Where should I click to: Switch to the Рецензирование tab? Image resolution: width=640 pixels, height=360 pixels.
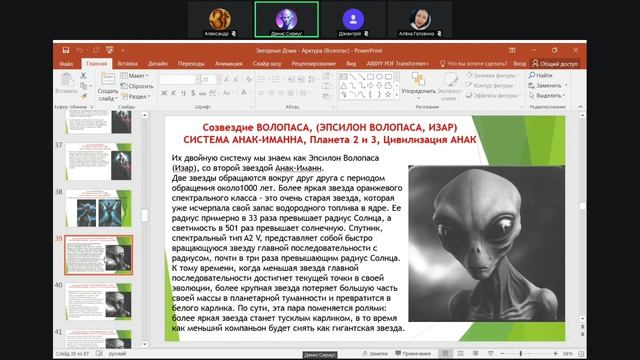[313, 64]
